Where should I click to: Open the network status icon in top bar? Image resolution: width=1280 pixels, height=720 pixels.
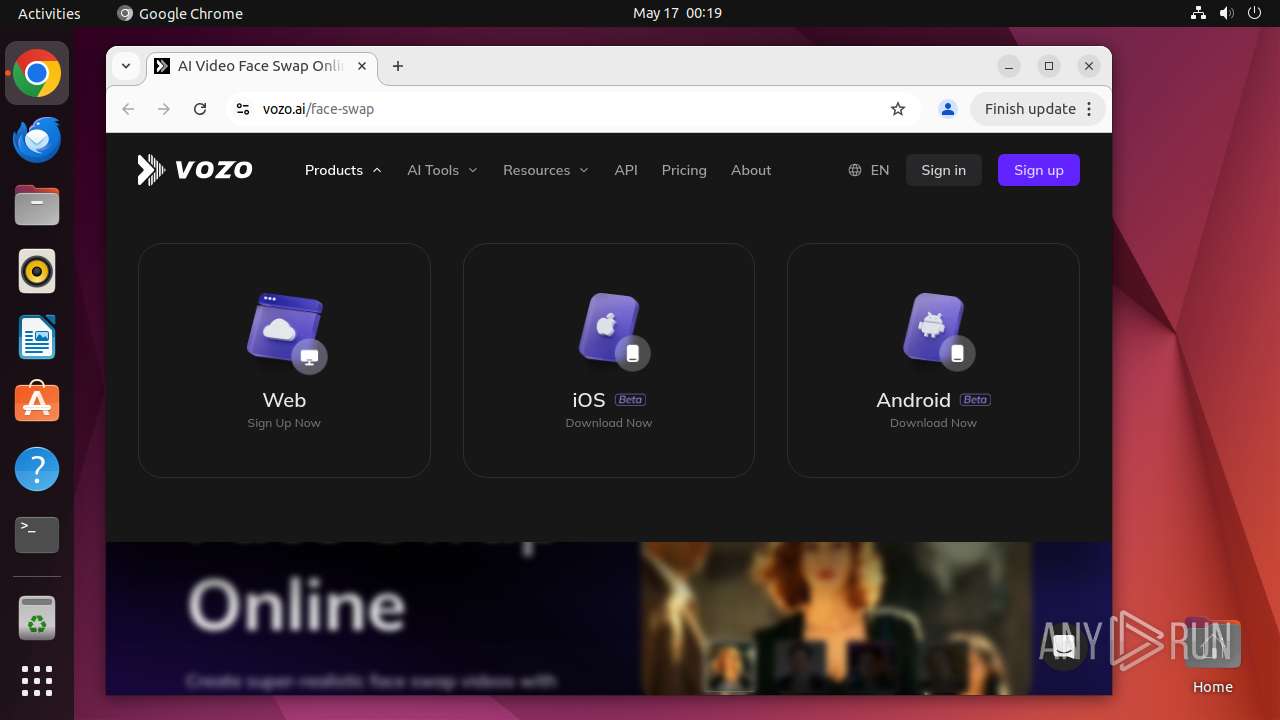coord(1199,13)
